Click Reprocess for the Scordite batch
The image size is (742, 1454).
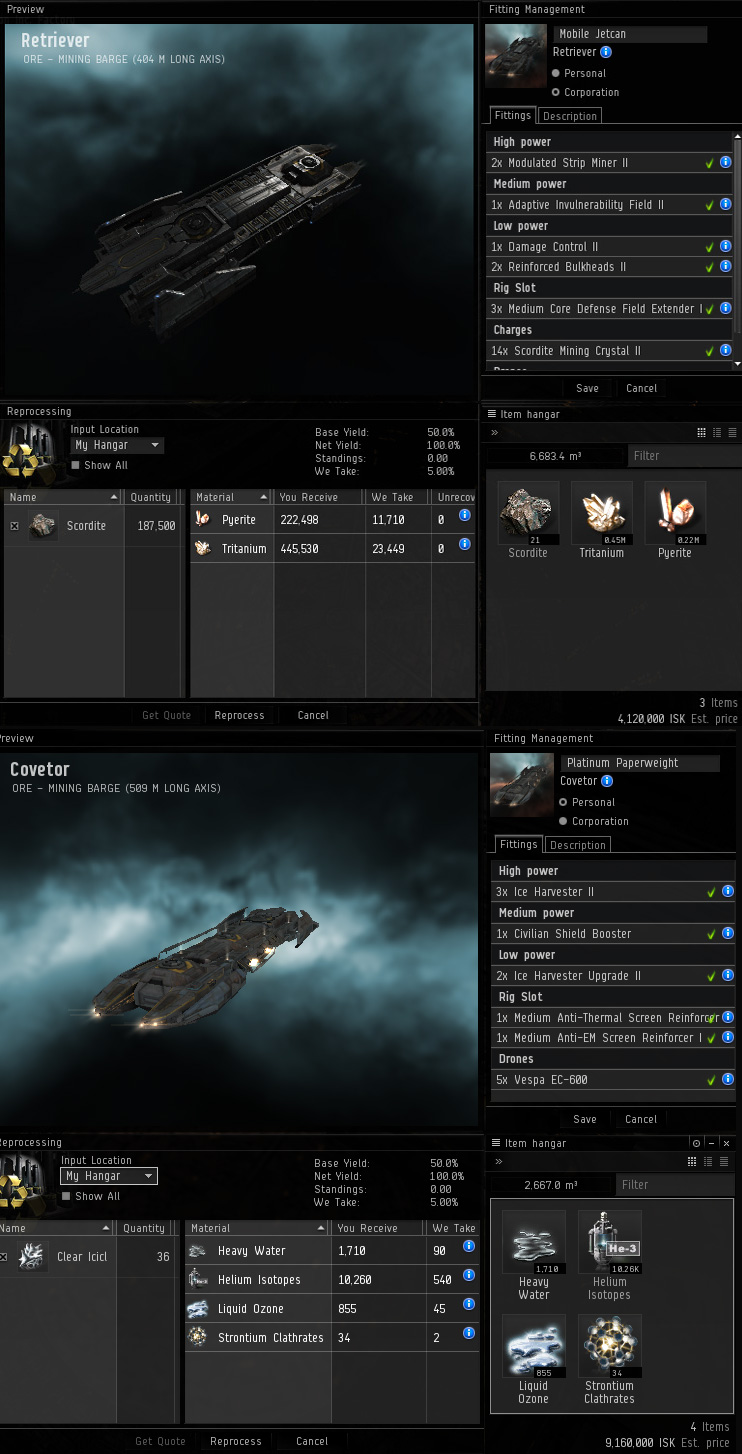240,715
